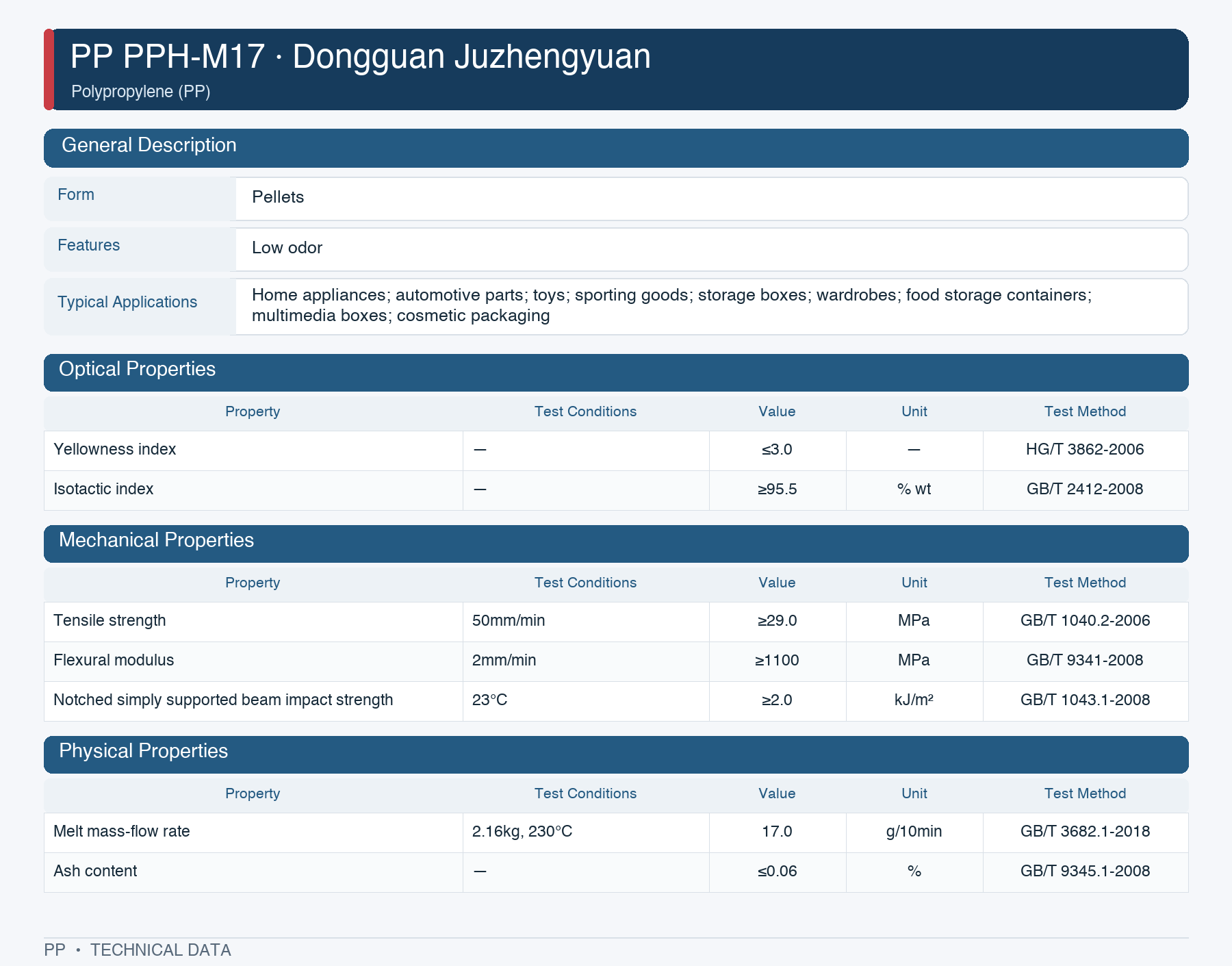Click the 2.16kg, 230°C test condition

pyautogui.click(x=522, y=831)
